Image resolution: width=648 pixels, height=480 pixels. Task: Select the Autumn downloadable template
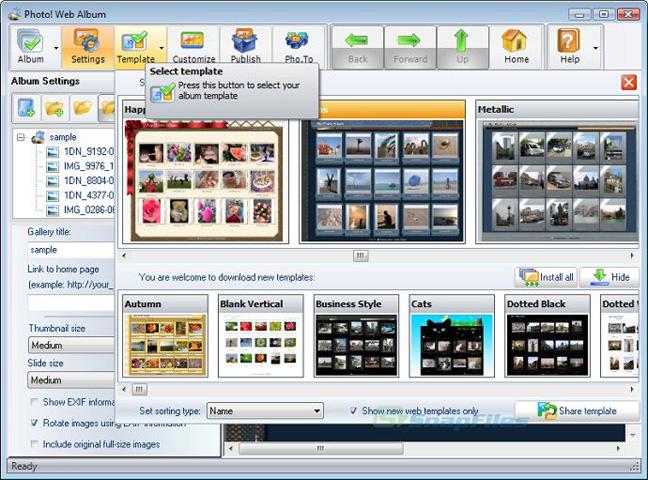click(165, 336)
